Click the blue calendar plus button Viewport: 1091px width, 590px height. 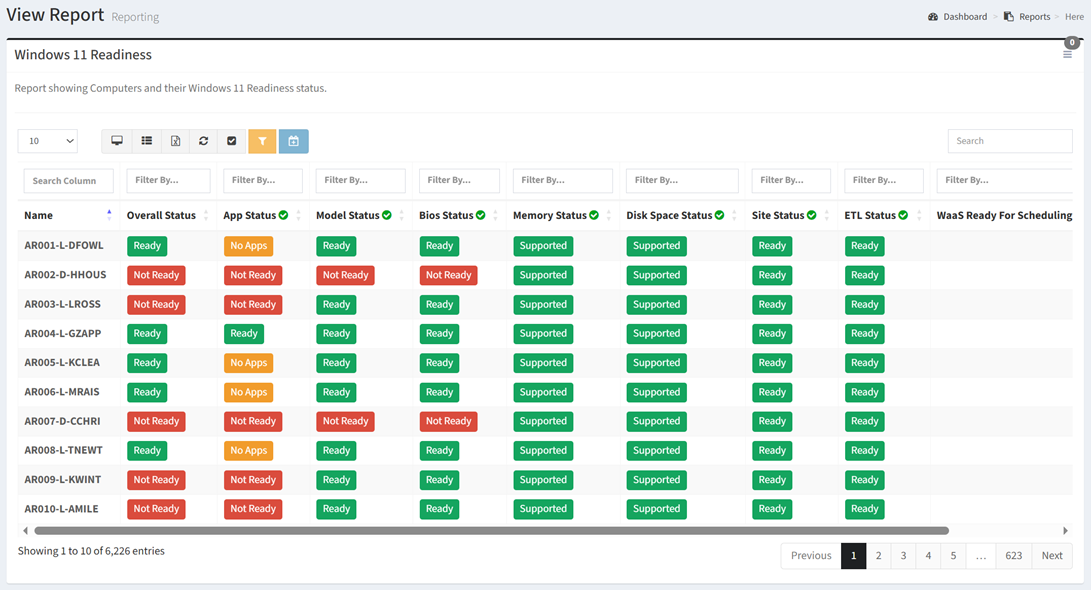[293, 141]
